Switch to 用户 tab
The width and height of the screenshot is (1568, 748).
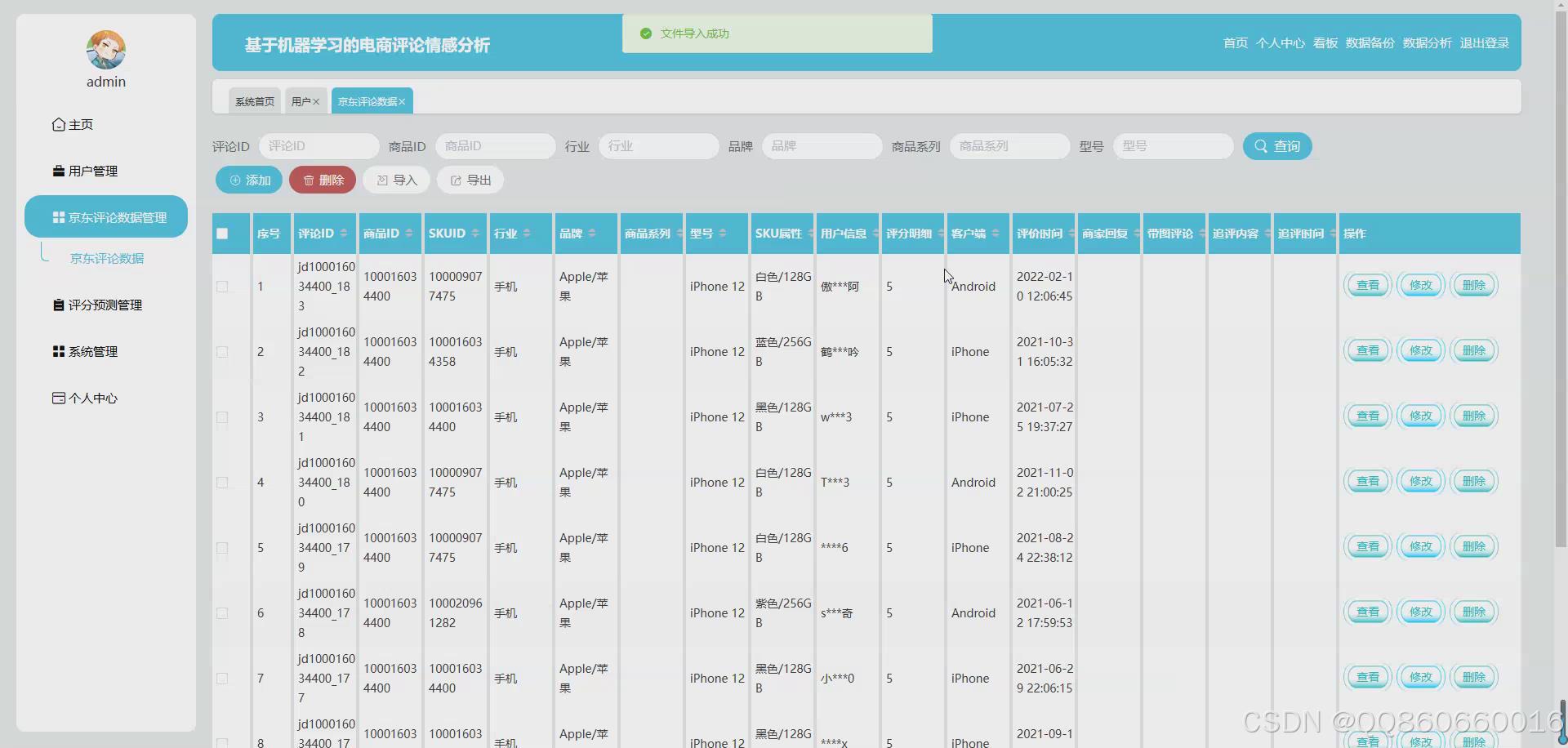(x=301, y=101)
